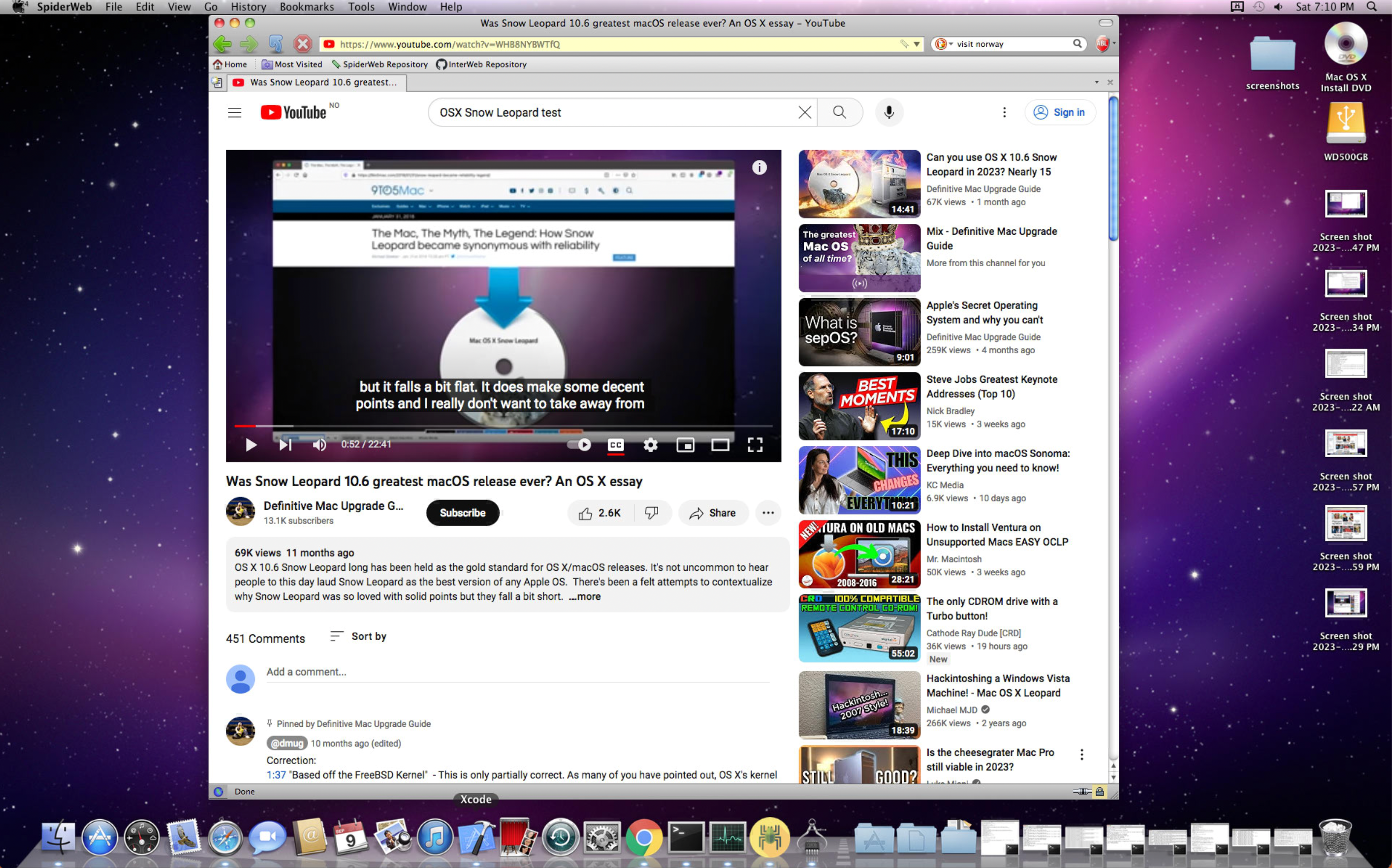Open the SpiderWeb application menu
The height and width of the screenshot is (868, 1392).
[64, 7]
